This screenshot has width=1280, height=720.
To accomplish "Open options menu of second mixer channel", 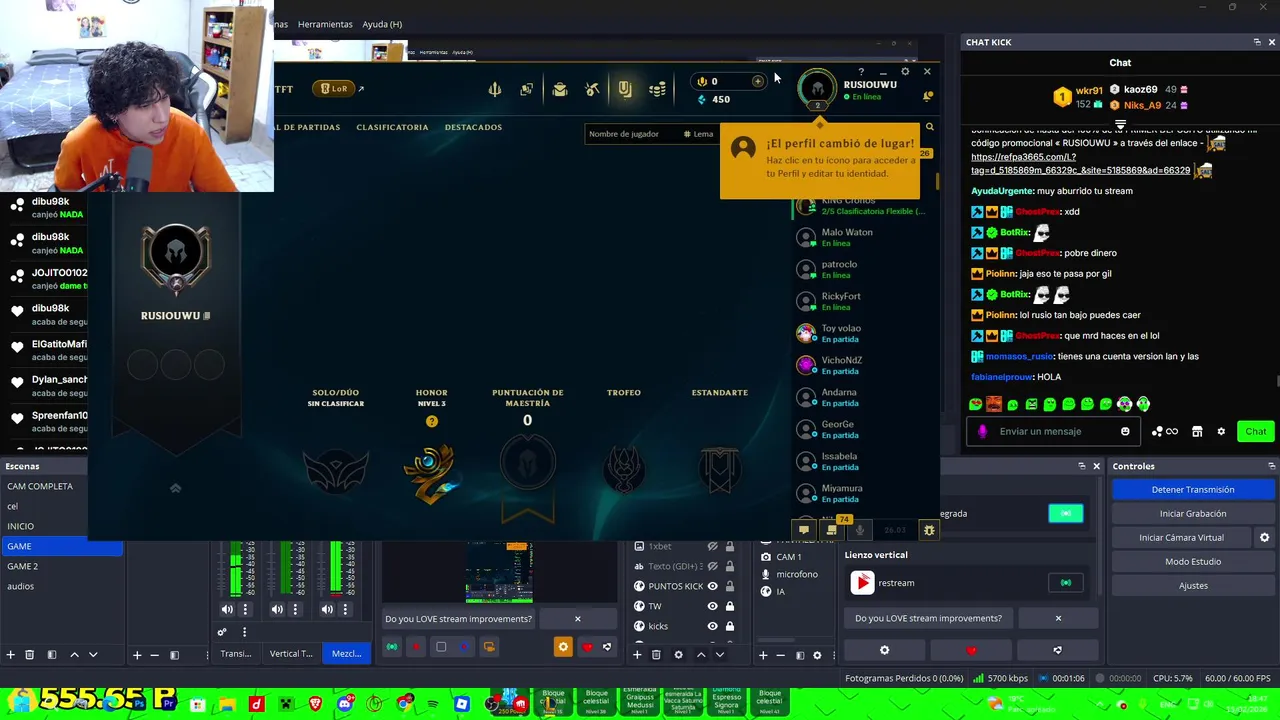I will pyautogui.click(x=295, y=609).
